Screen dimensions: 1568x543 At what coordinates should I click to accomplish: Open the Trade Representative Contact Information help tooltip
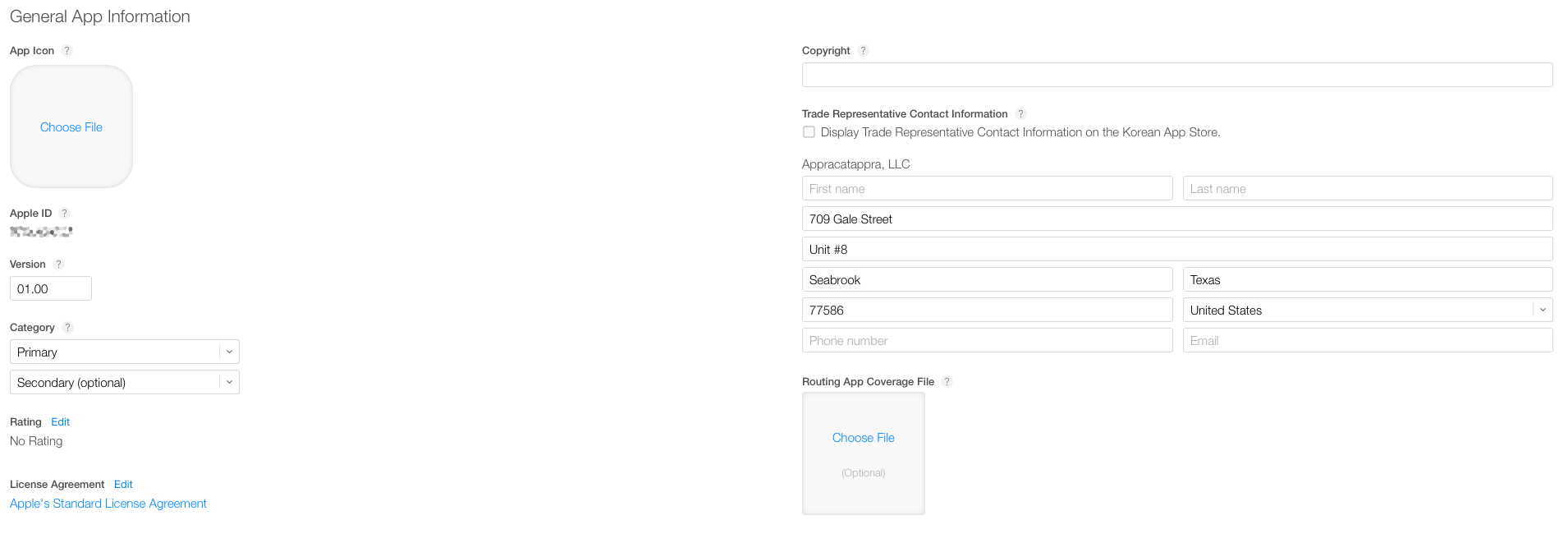(1020, 113)
